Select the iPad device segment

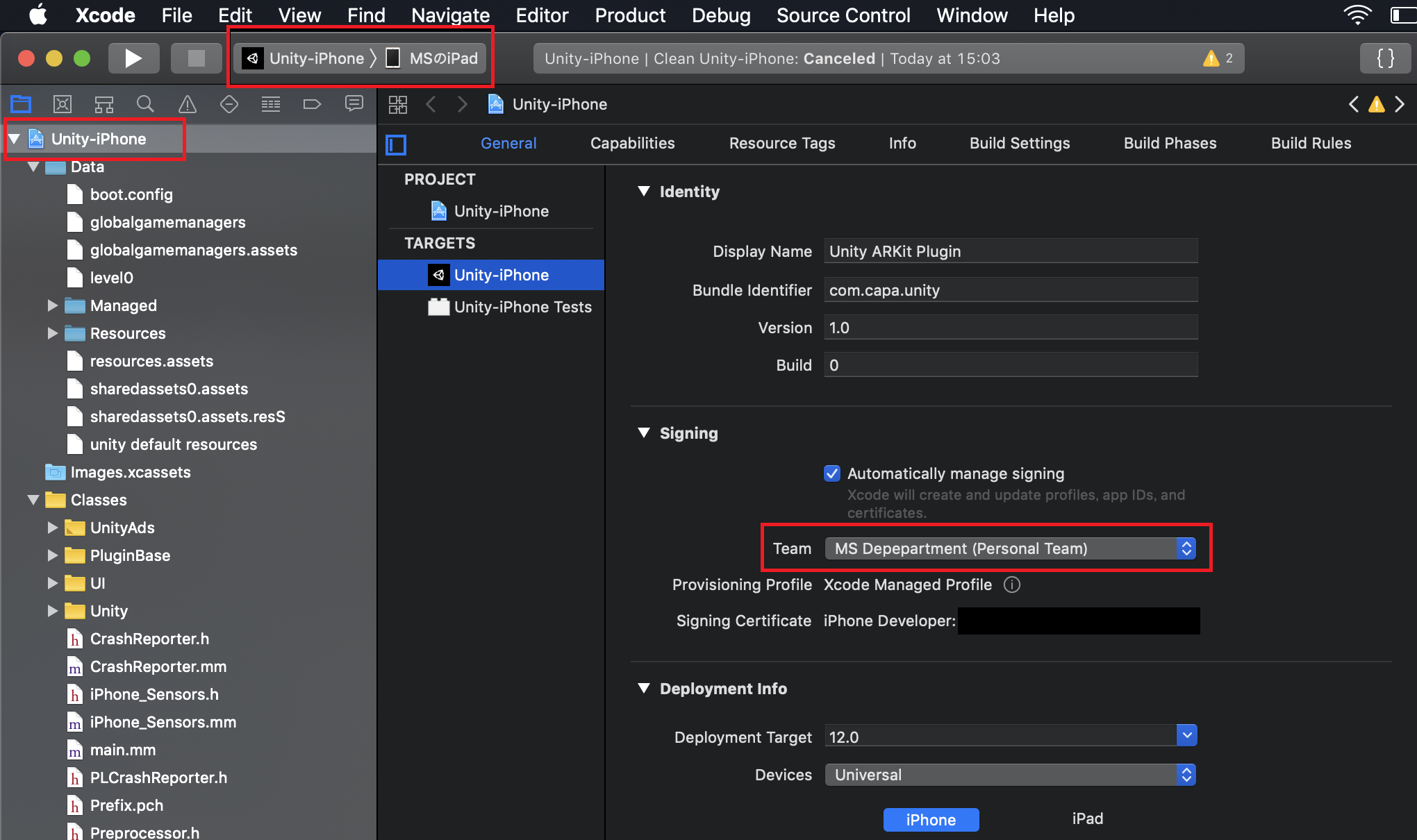pos(1087,819)
